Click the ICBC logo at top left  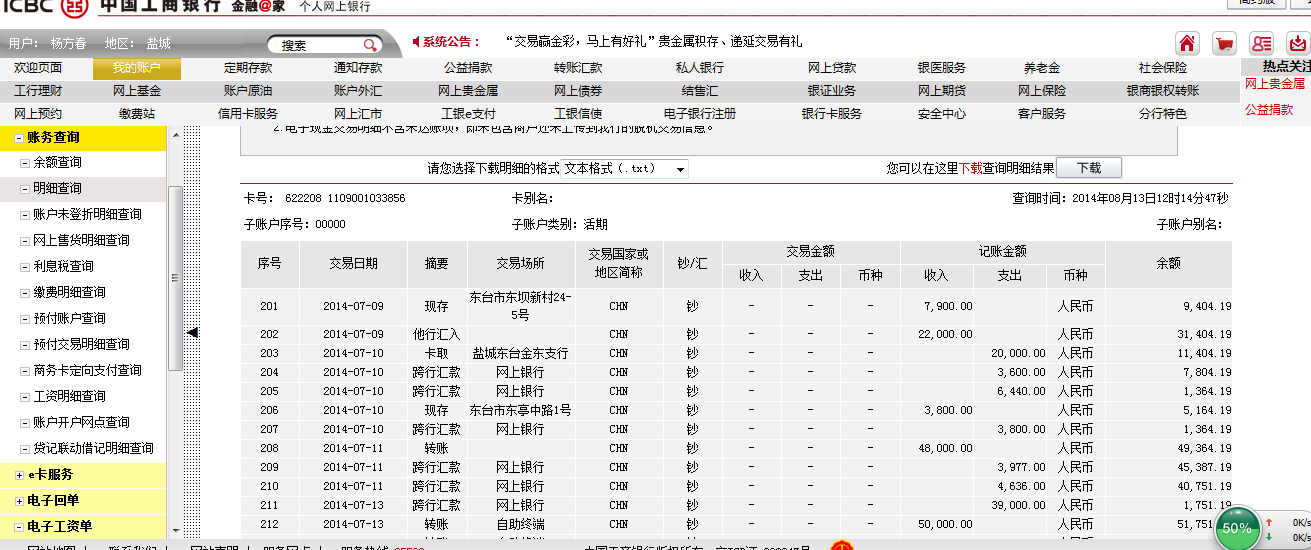(x=45, y=8)
